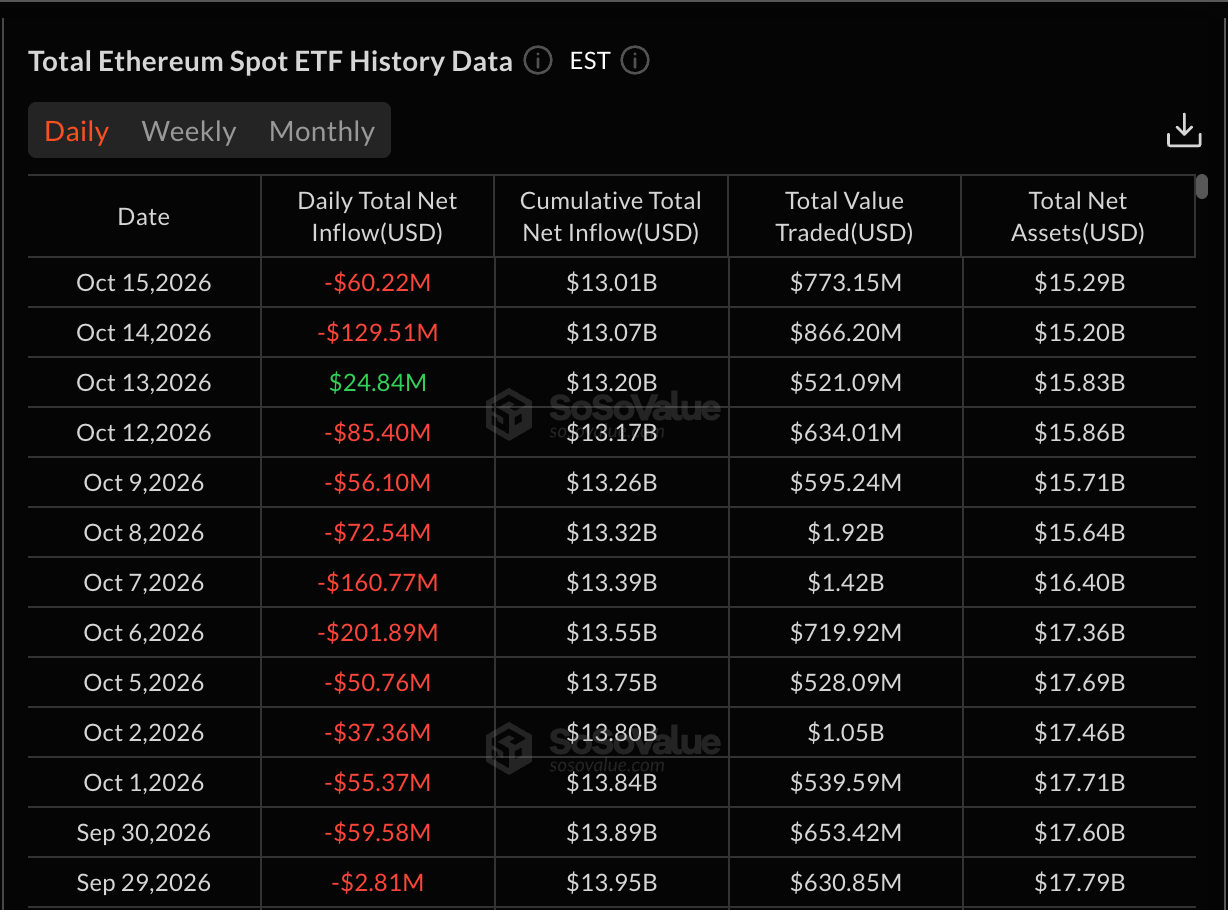Click the -$160.77M net inflow value
The width and height of the screenshot is (1228, 910).
pyautogui.click(x=378, y=583)
